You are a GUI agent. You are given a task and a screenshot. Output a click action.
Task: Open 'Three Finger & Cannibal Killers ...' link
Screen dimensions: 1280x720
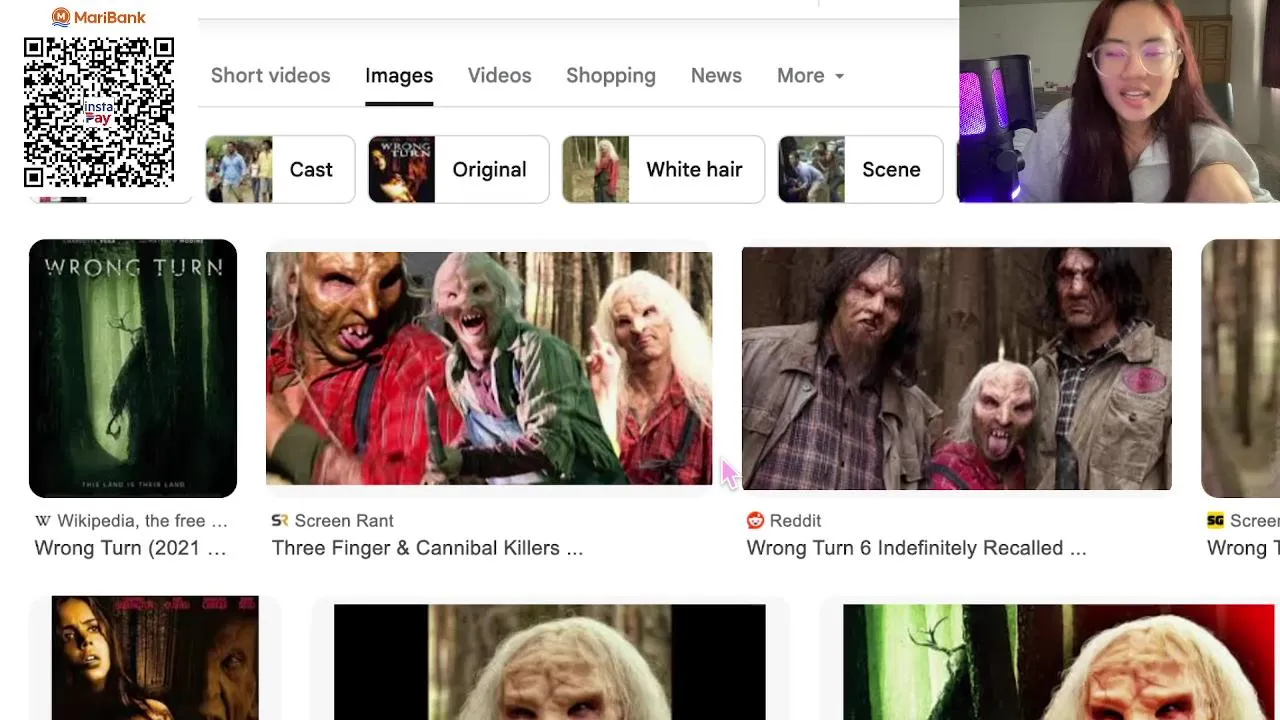(427, 548)
